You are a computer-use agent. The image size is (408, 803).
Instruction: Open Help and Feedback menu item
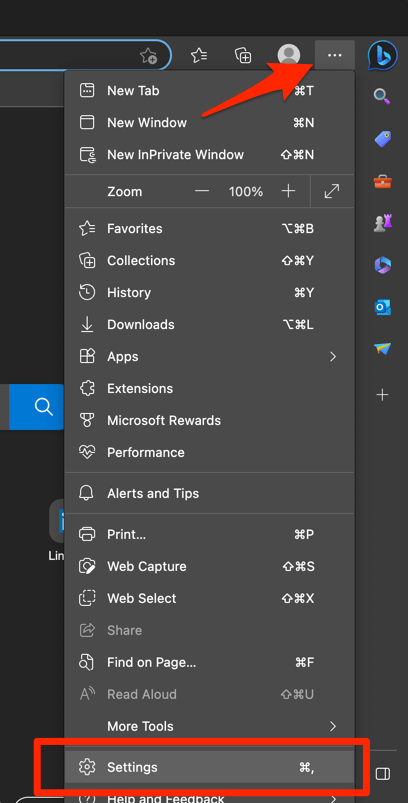tap(209, 796)
